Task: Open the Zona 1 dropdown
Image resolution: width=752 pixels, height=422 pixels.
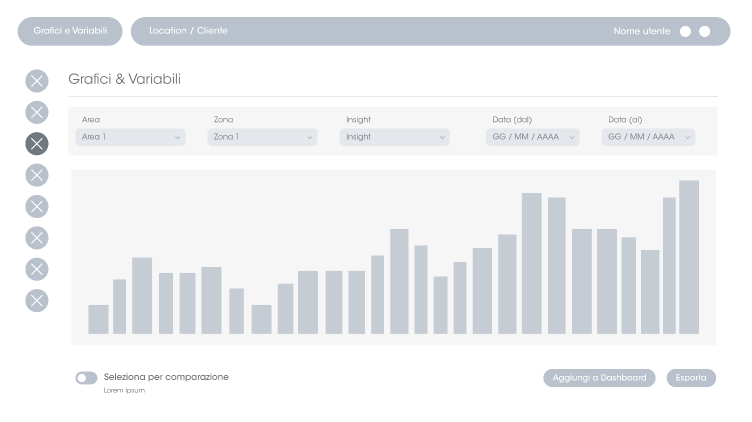Action: coord(262,137)
